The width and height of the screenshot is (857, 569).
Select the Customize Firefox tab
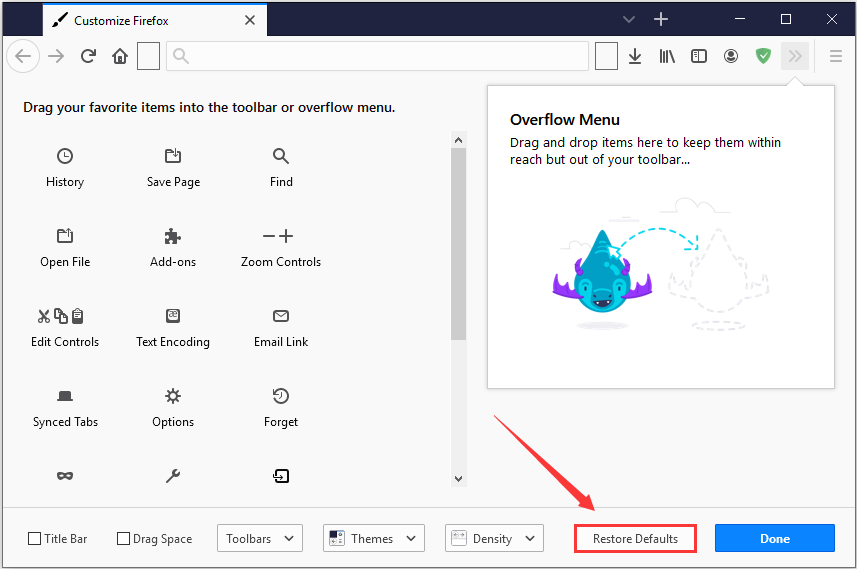click(x=154, y=20)
